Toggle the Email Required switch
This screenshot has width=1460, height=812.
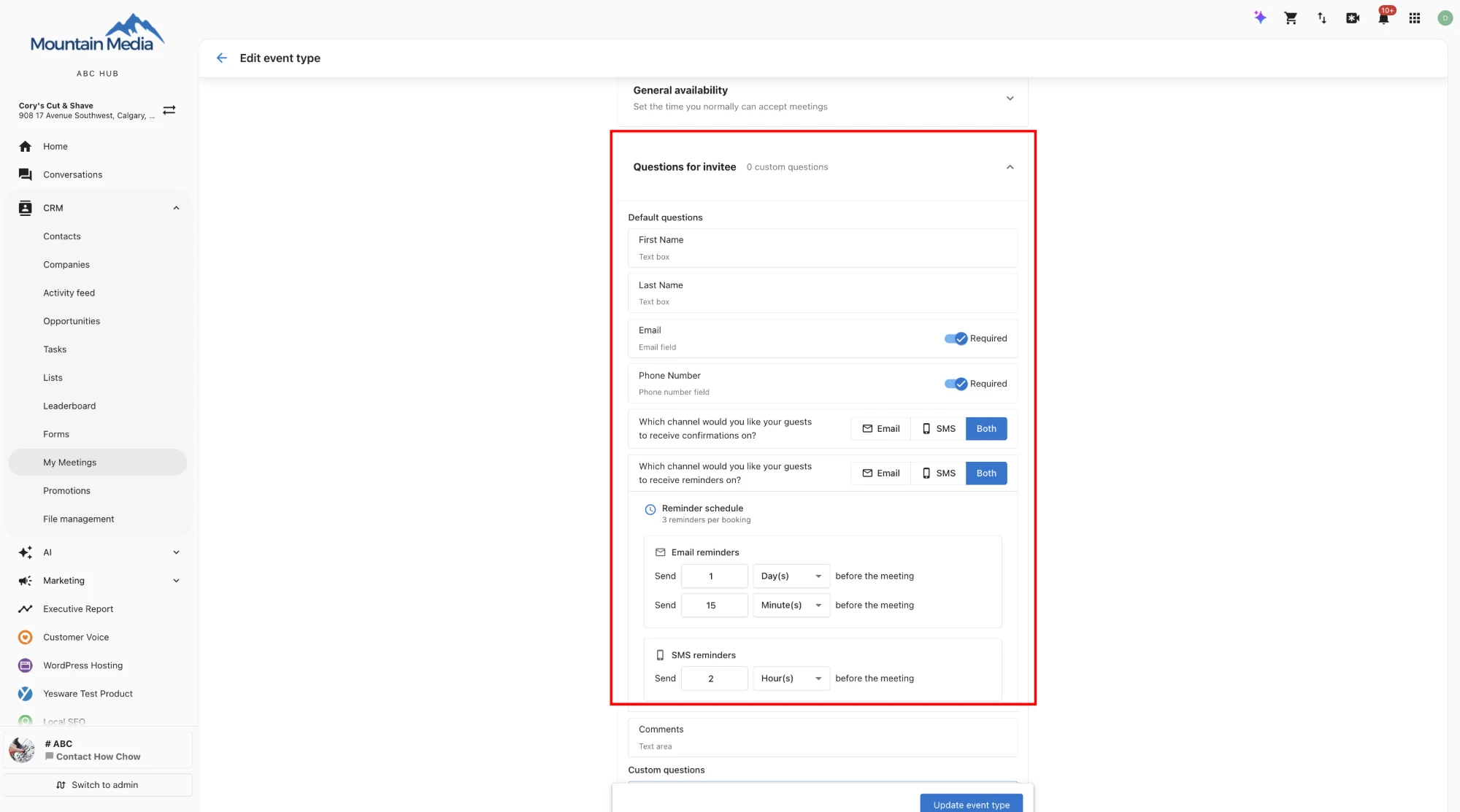[956, 339]
